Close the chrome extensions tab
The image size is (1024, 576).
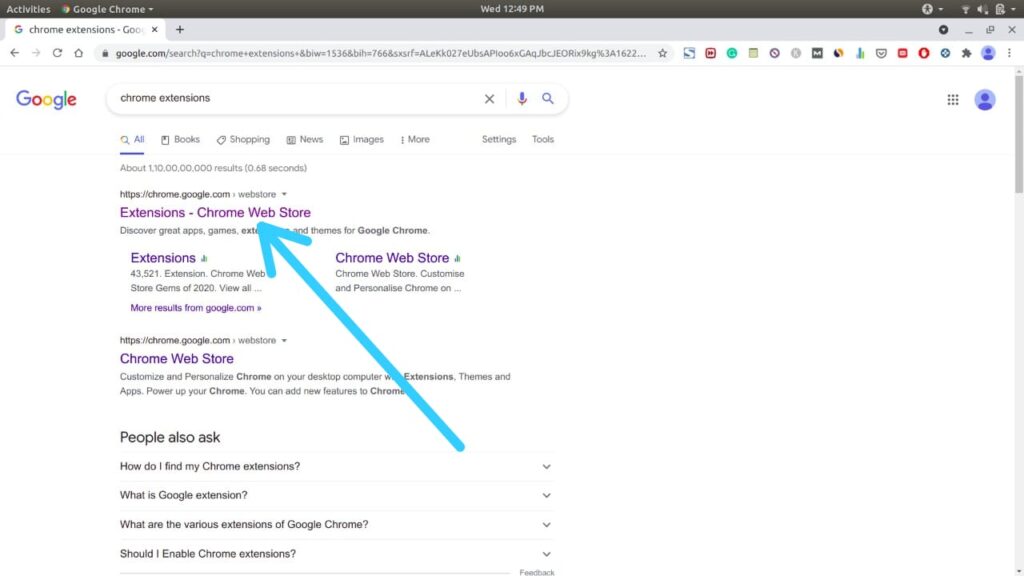[154, 29]
